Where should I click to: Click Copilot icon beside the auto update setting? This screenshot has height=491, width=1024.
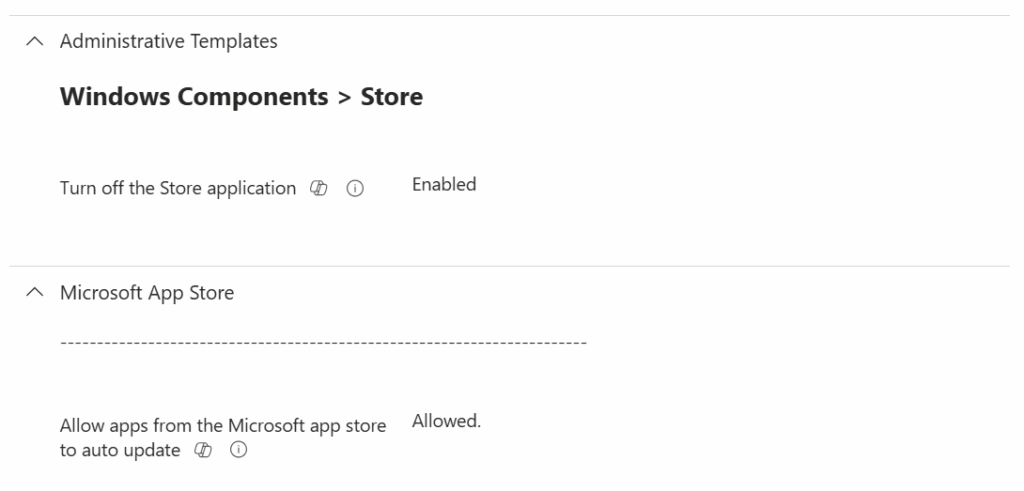click(x=204, y=451)
